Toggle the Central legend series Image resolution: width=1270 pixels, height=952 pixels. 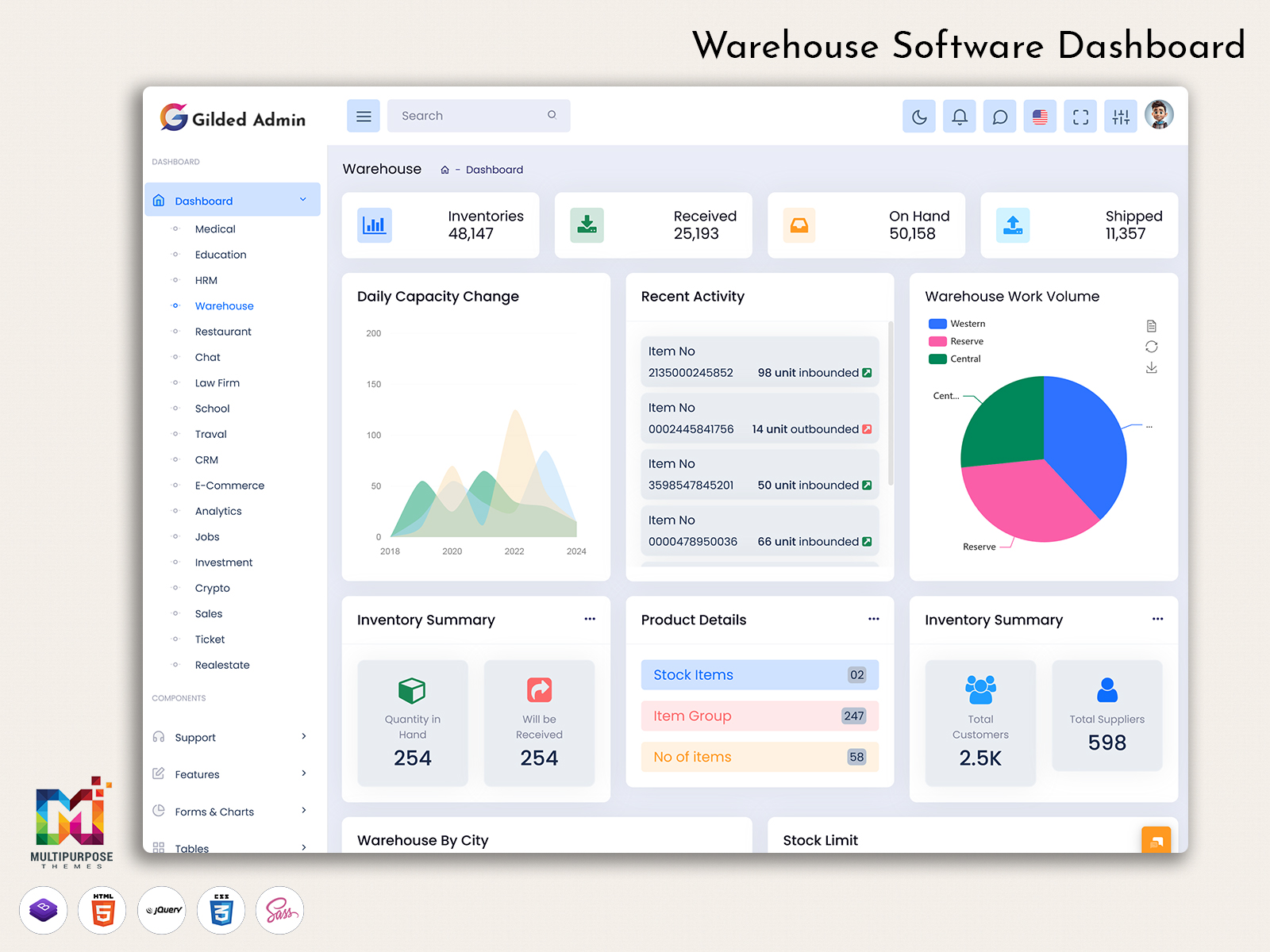[x=955, y=359]
